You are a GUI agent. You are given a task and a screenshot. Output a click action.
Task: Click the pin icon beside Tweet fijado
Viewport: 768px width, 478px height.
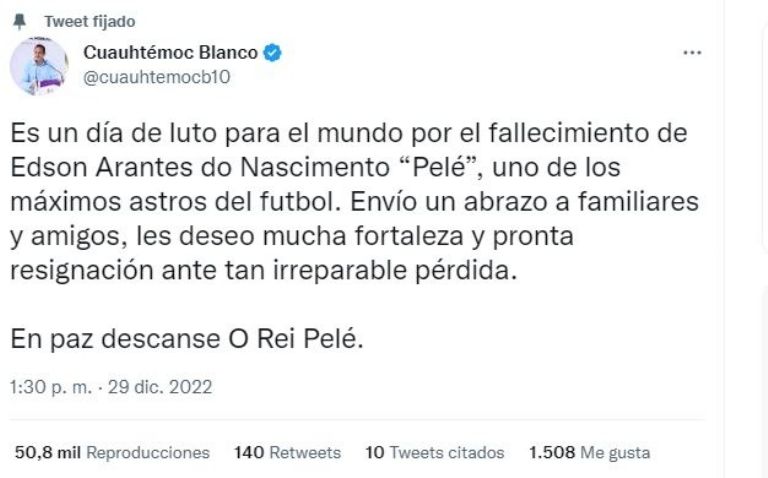coord(19,21)
